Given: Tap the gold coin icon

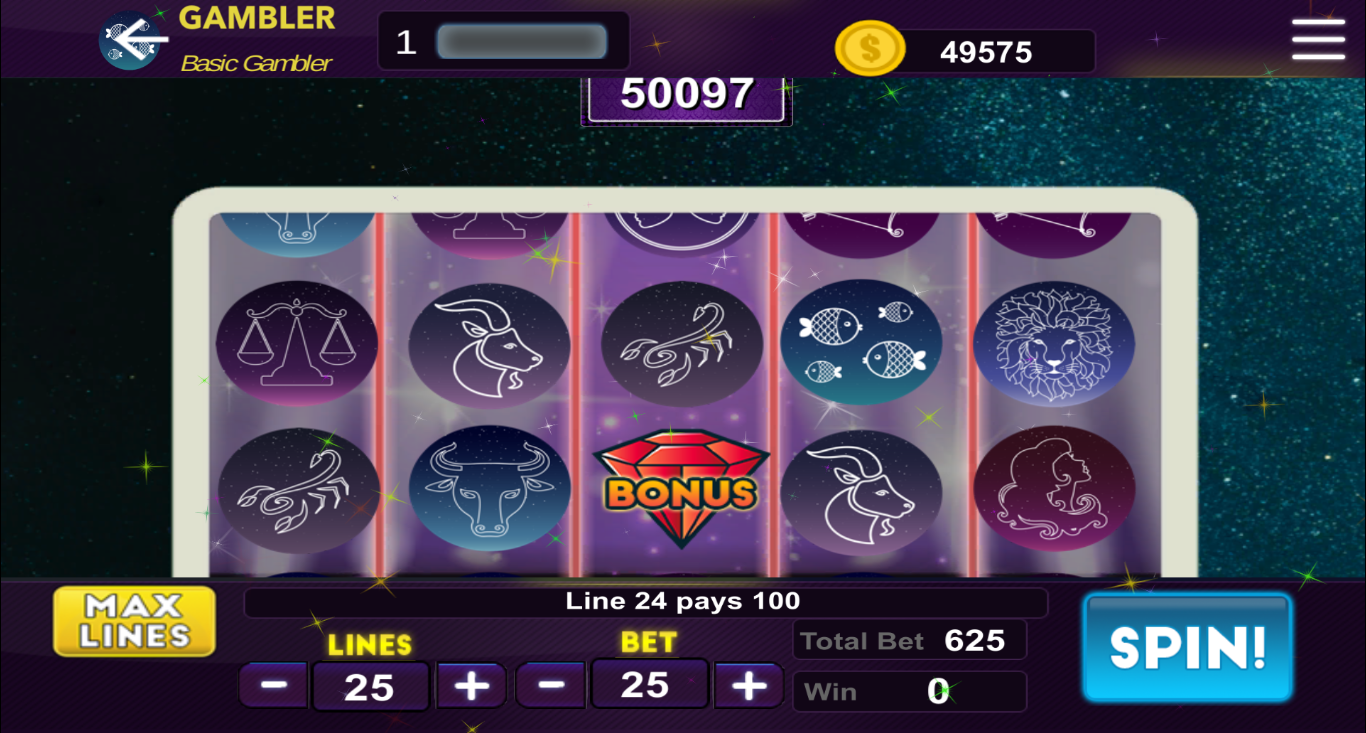Looking at the screenshot, I should (869, 48).
